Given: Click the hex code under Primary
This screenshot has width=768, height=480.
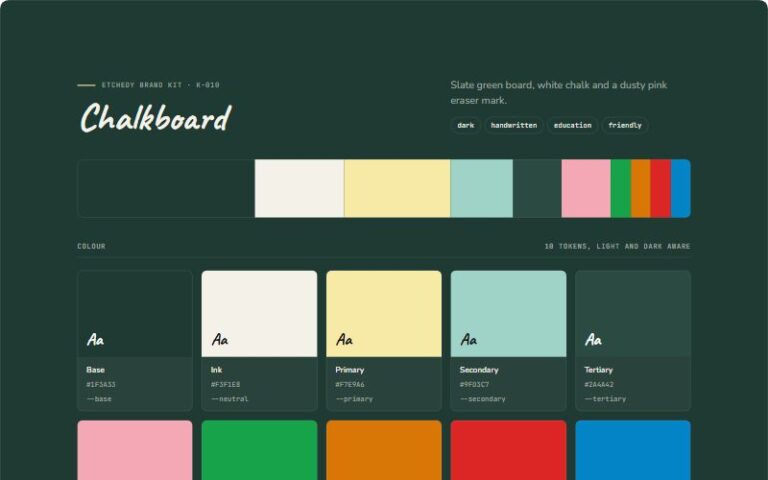Looking at the screenshot, I should coord(350,384).
